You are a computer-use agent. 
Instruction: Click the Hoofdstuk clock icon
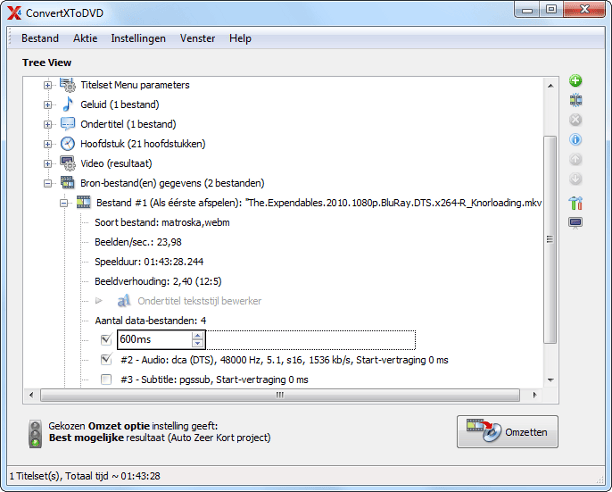click(68, 144)
